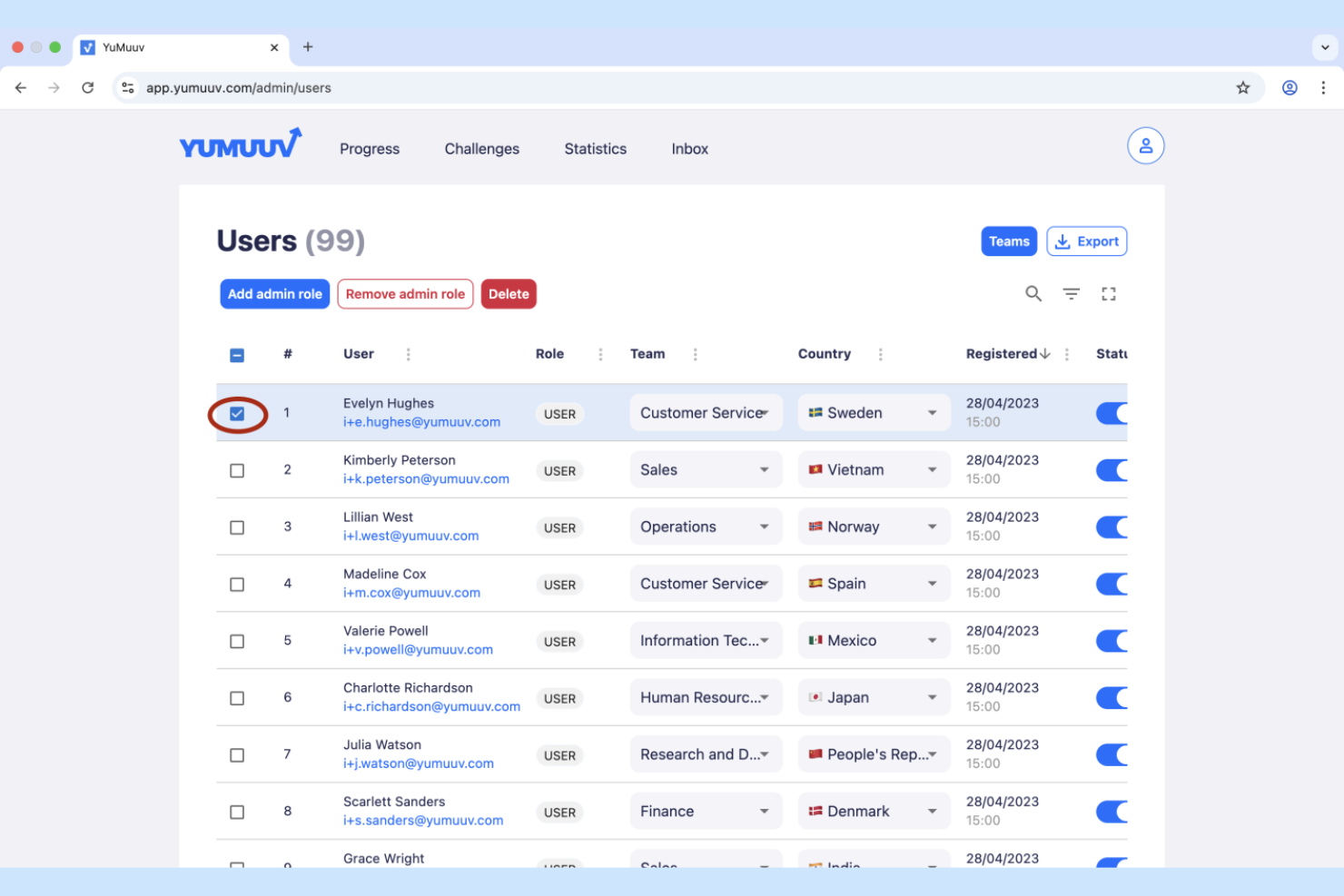
Task: View site information icon in address bar
Action: coord(128,88)
